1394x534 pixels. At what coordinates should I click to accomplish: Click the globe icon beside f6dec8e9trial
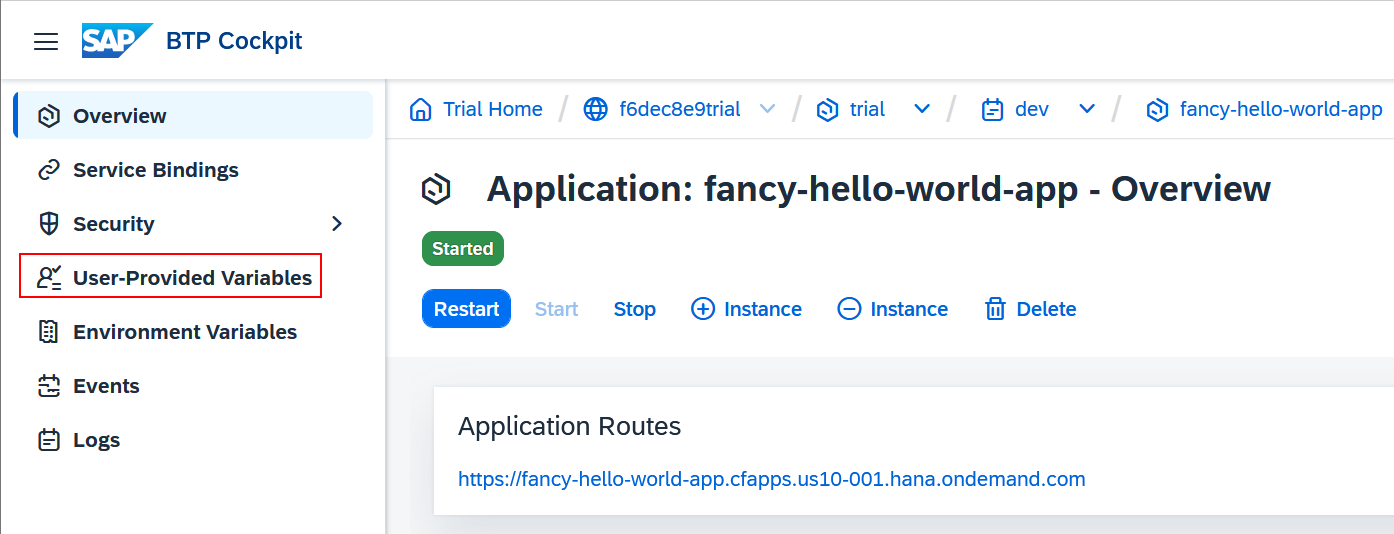(x=596, y=109)
